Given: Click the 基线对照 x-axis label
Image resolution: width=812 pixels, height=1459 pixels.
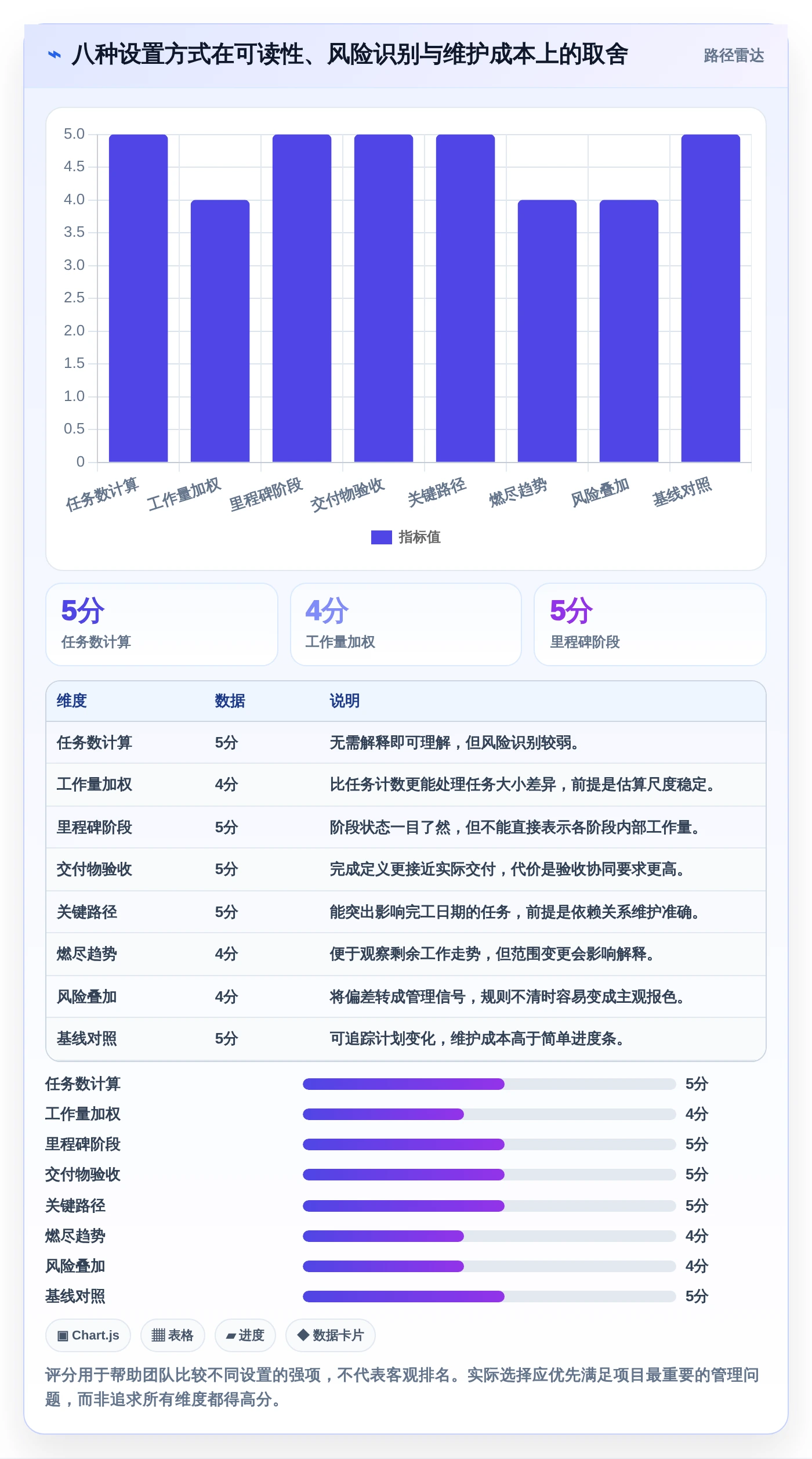Looking at the screenshot, I should coord(682,492).
